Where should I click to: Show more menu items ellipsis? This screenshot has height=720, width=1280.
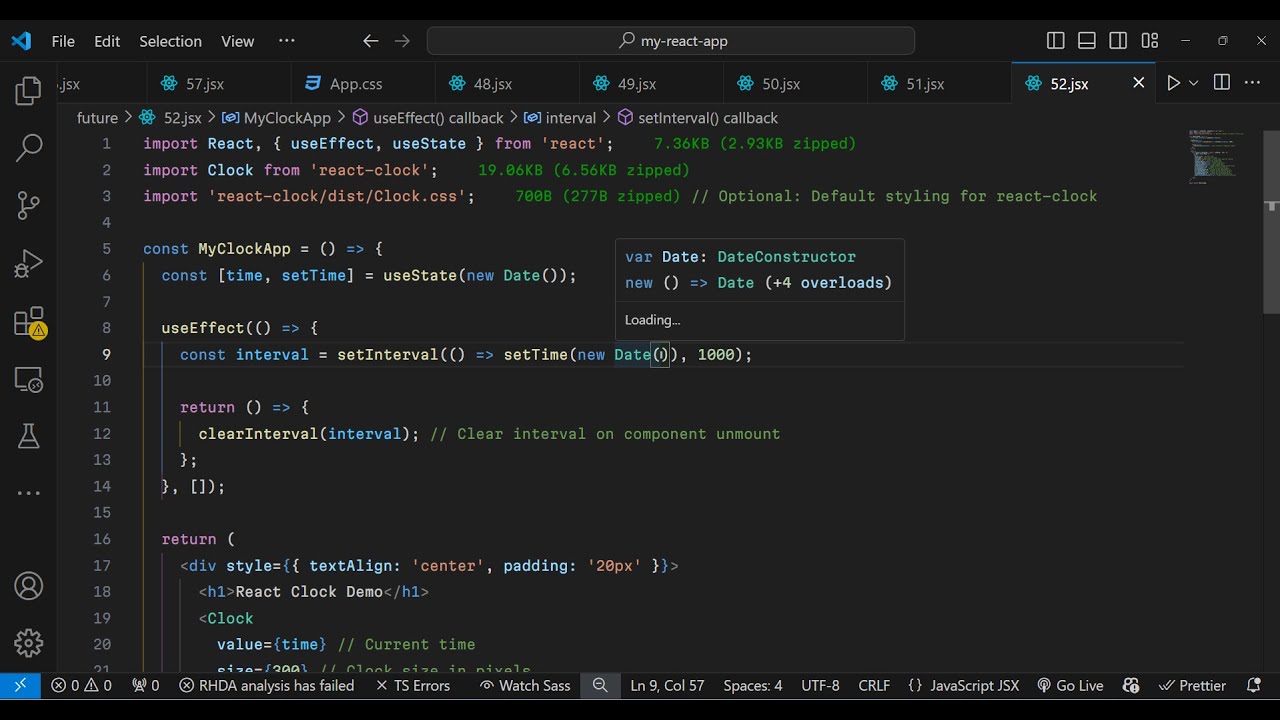[287, 41]
